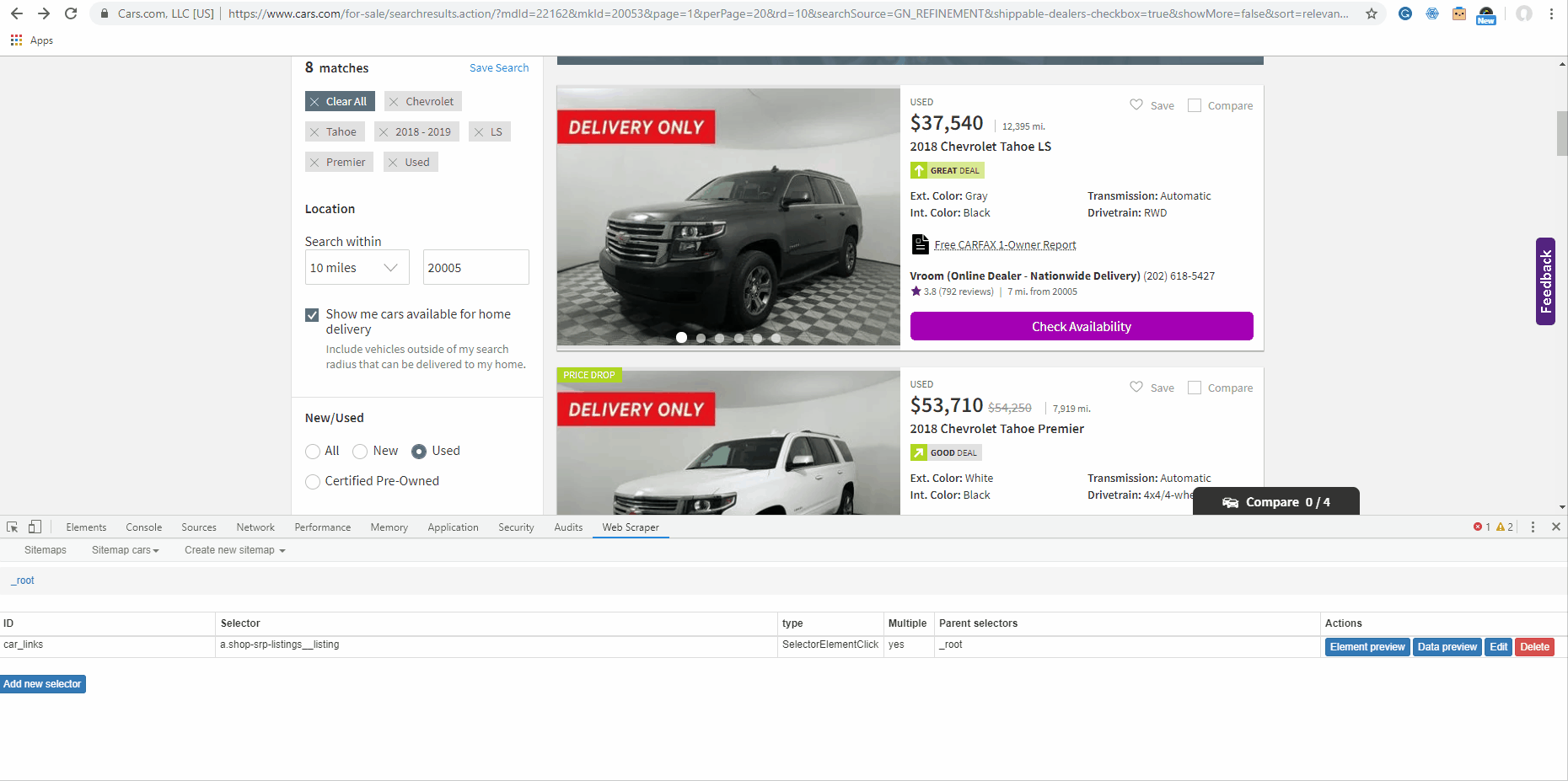The image size is (1568, 781).
Task: Select the first photo carousel dot on Tahoe LS
Action: pyautogui.click(x=681, y=338)
